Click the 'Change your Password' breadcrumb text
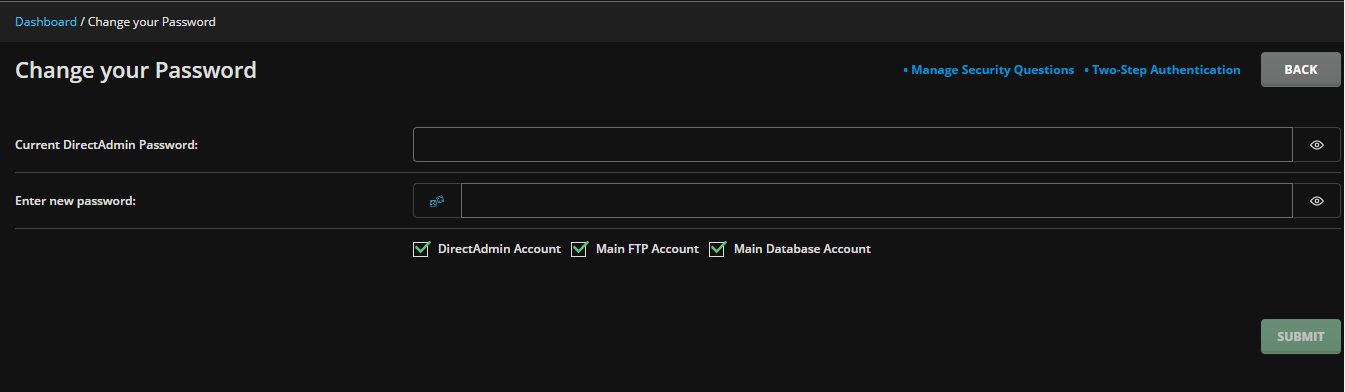This screenshot has width=1345, height=392. tap(152, 21)
